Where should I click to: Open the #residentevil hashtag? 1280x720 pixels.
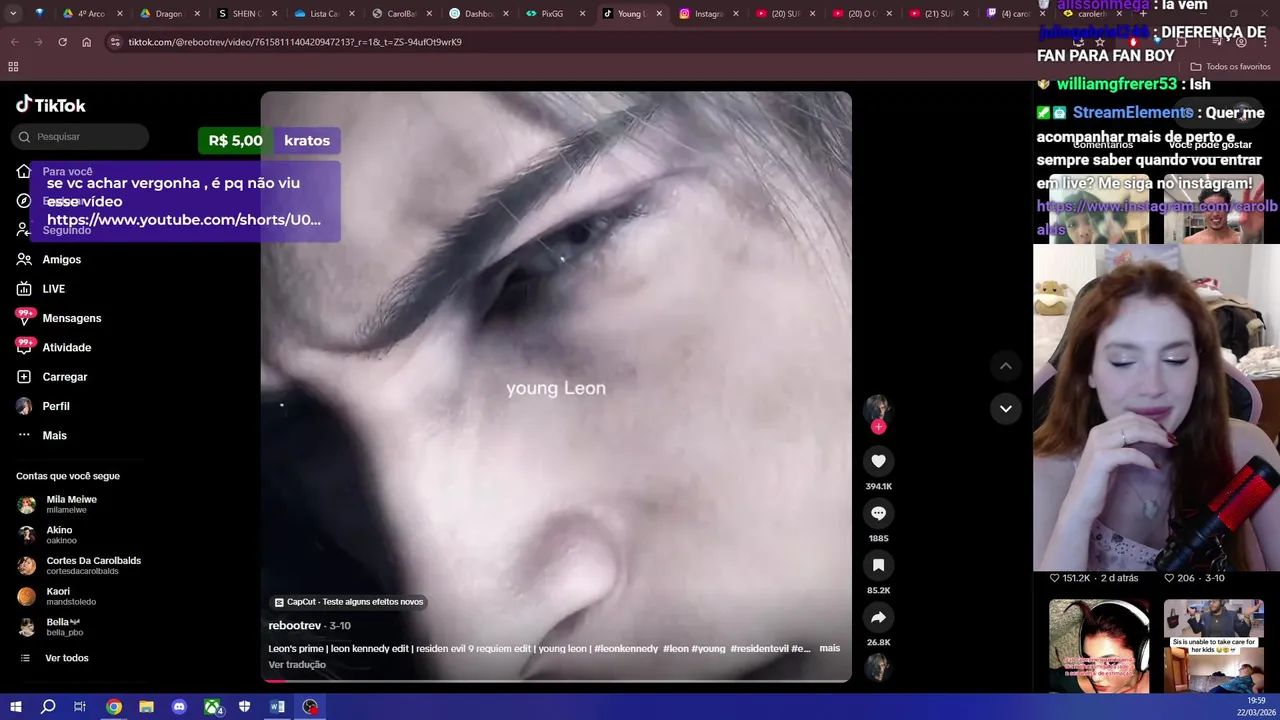[759, 649]
